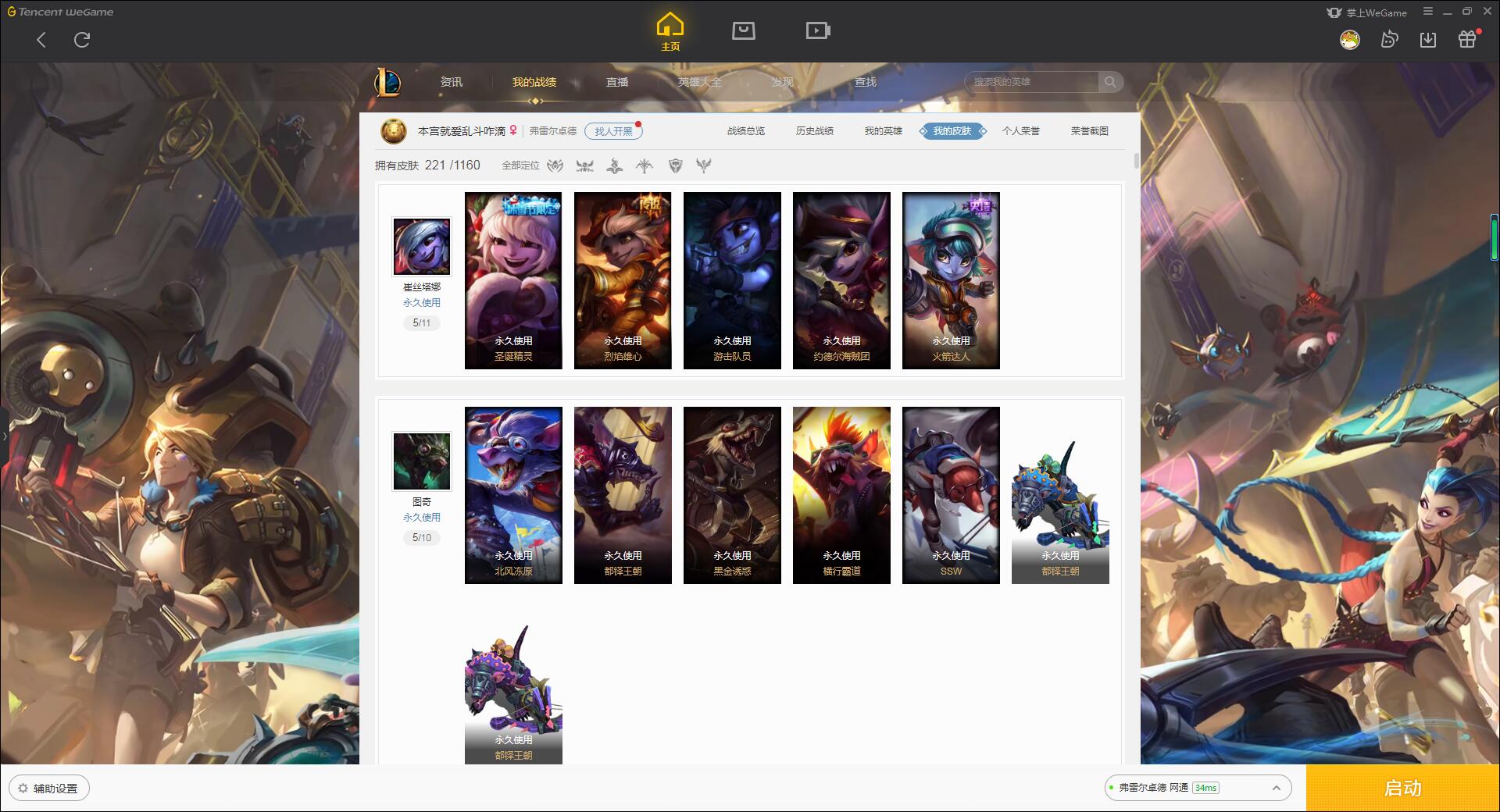
Task: Open the SSW Twitch skin card
Action: click(x=951, y=495)
